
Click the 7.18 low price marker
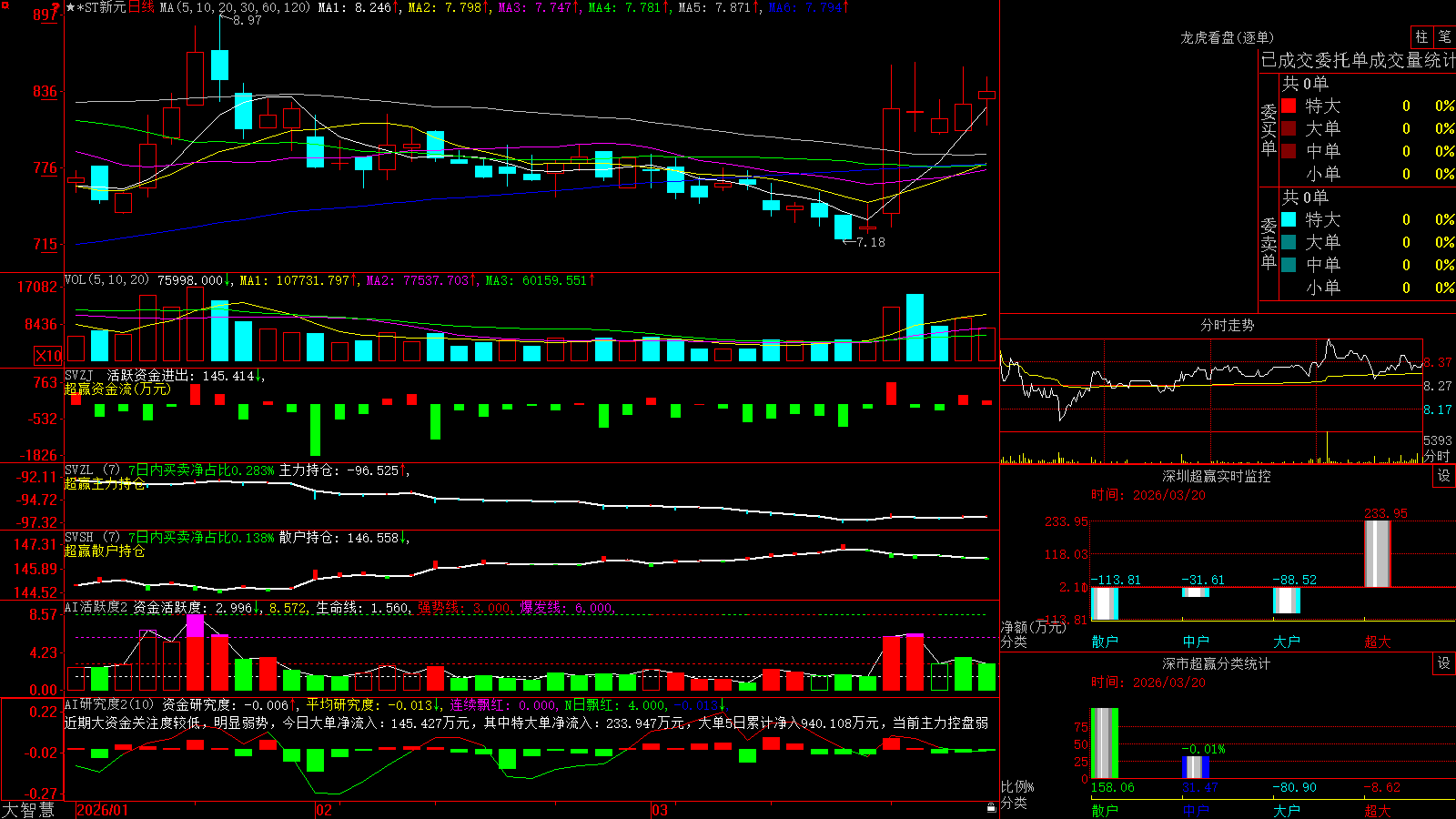[x=870, y=242]
